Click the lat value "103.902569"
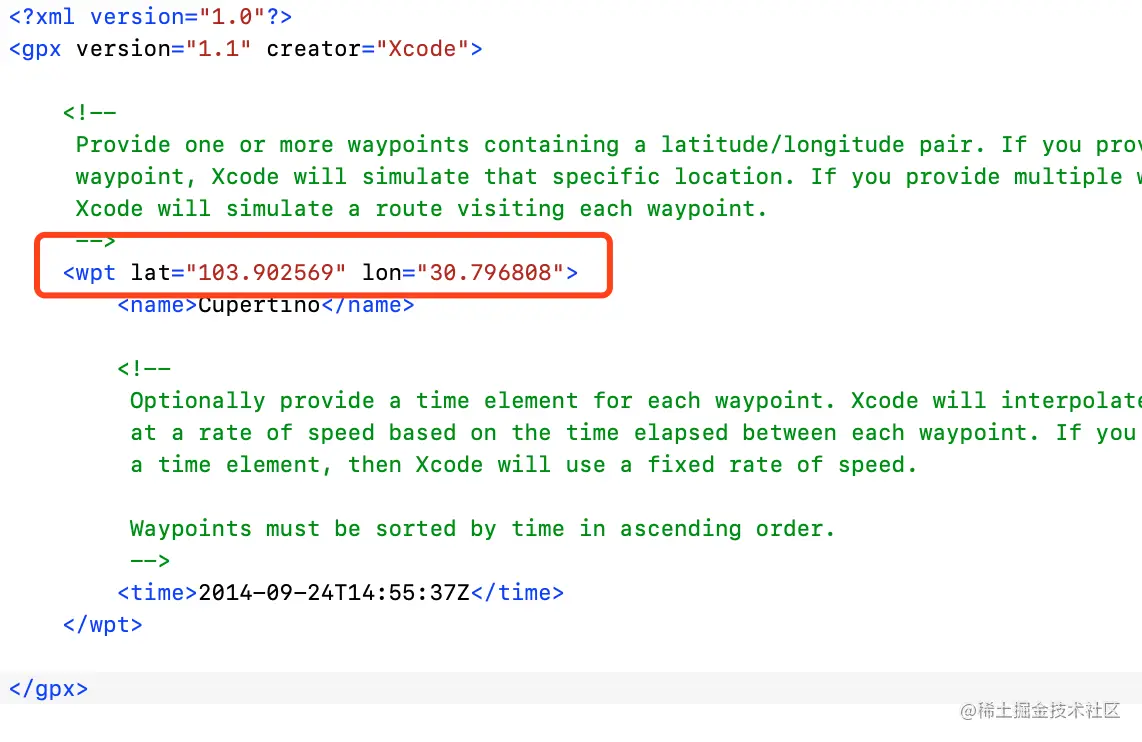This screenshot has height=742, width=1142. (265, 272)
